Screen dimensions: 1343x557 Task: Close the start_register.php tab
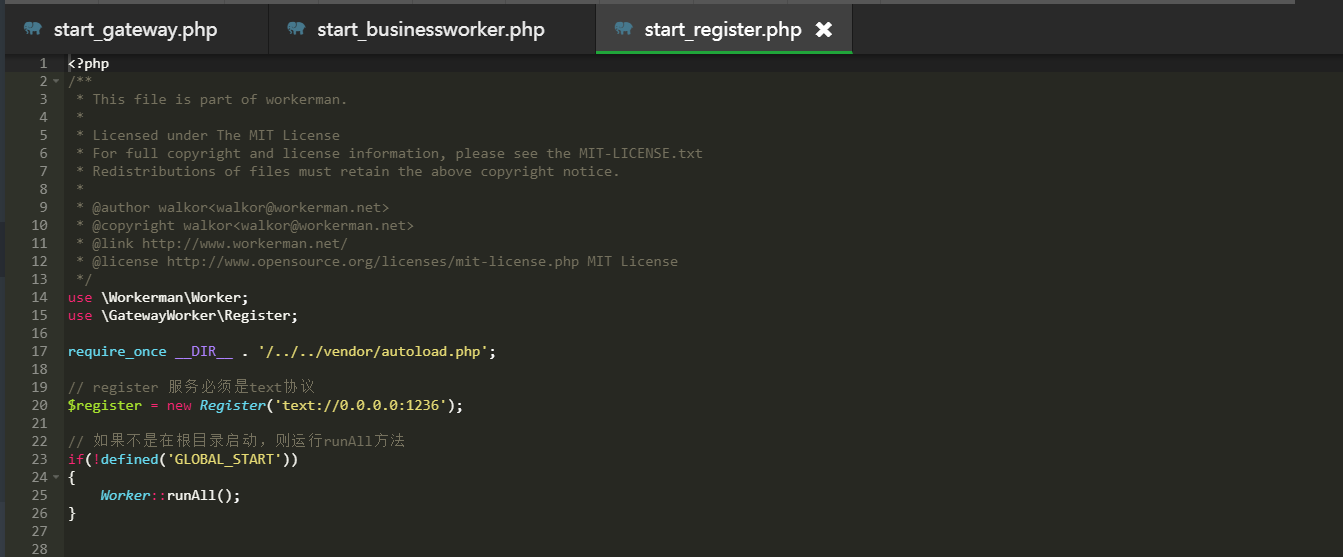pos(824,29)
